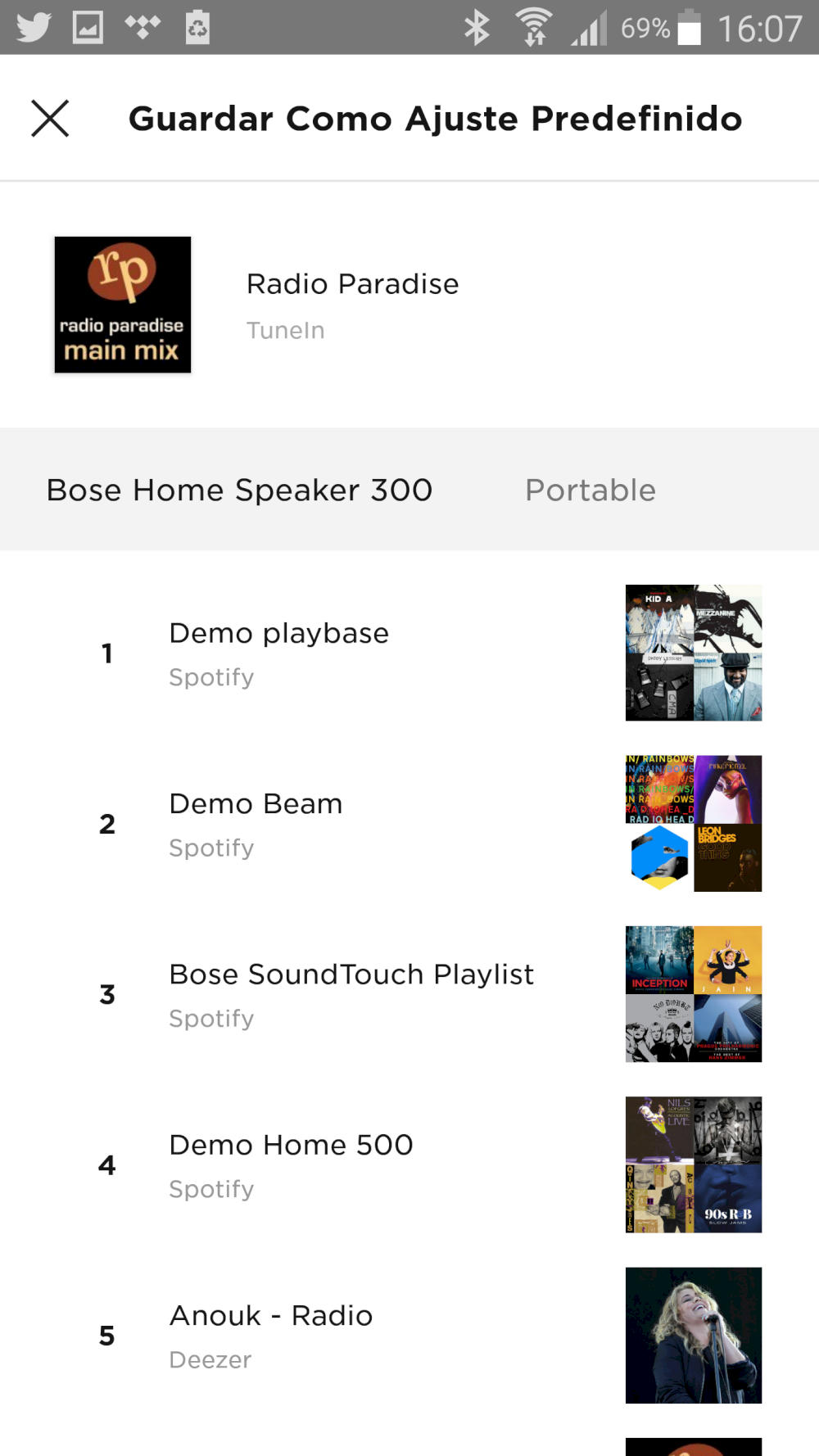Tap the Demo Home 500 cover collage
819x1456 pixels.
(693, 1164)
